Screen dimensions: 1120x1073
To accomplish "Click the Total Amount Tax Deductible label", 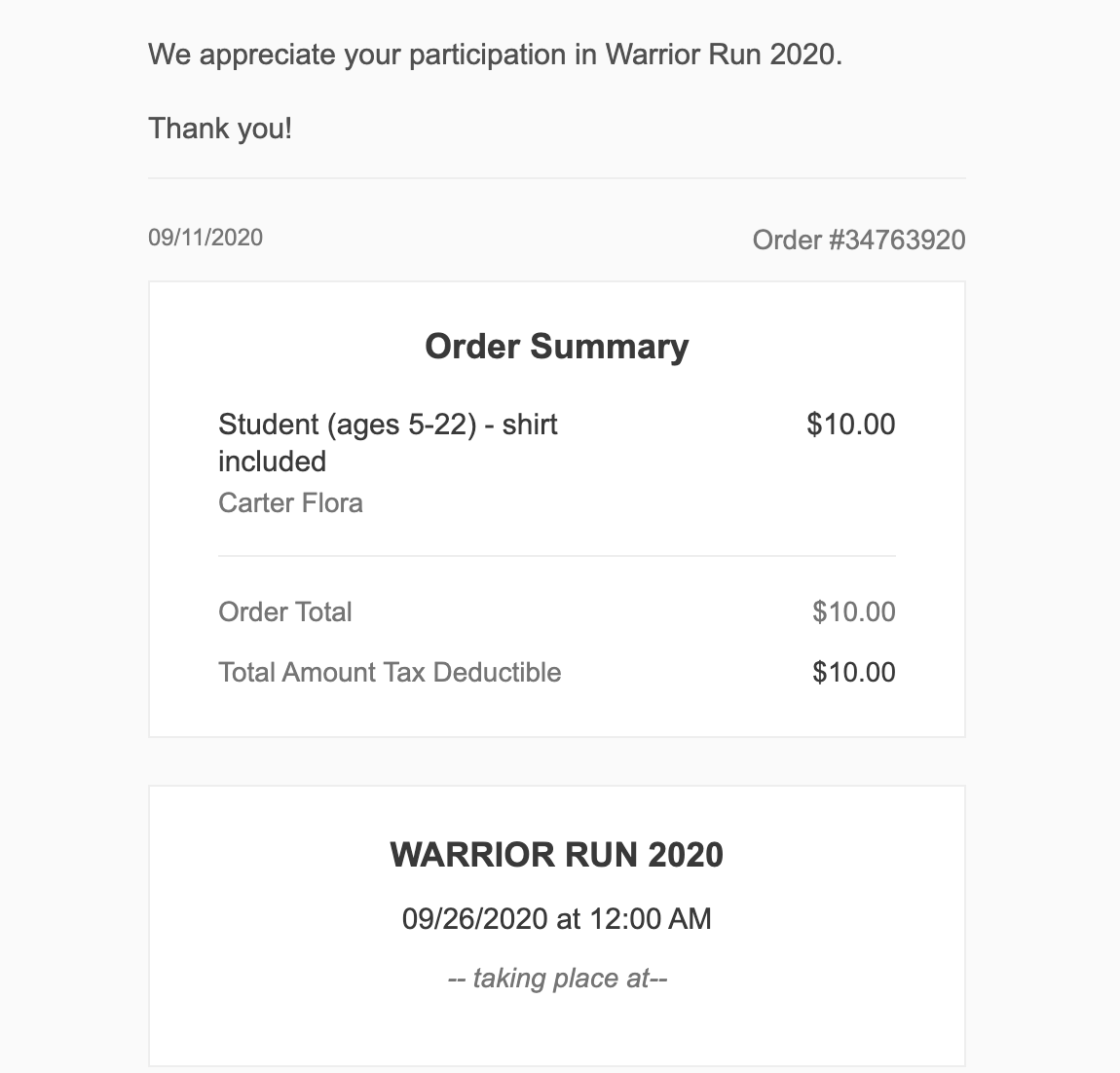I will tap(390, 672).
